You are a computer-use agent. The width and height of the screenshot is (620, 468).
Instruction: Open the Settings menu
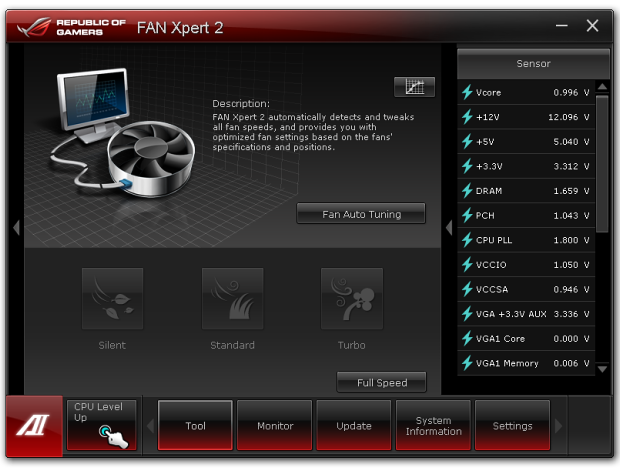(x=512, y=425)
